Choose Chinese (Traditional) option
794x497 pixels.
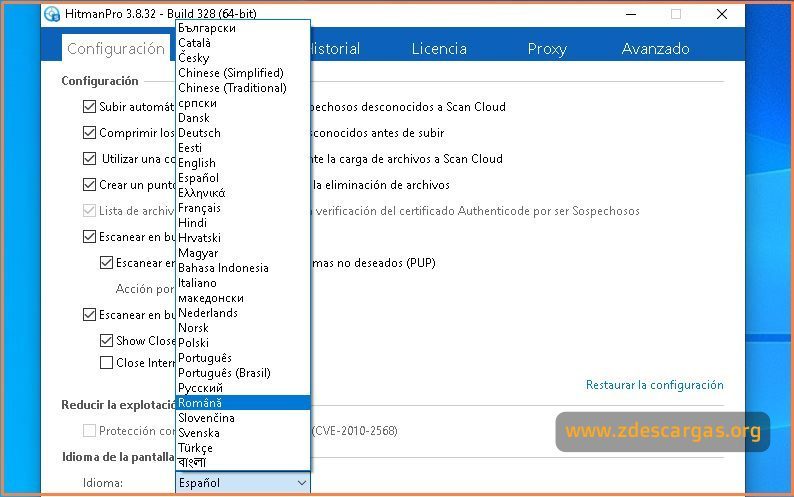243,88
